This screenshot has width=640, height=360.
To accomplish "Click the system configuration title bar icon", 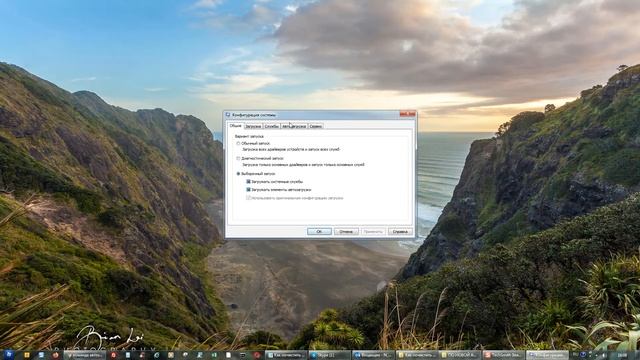I will (x=228, y=115).
